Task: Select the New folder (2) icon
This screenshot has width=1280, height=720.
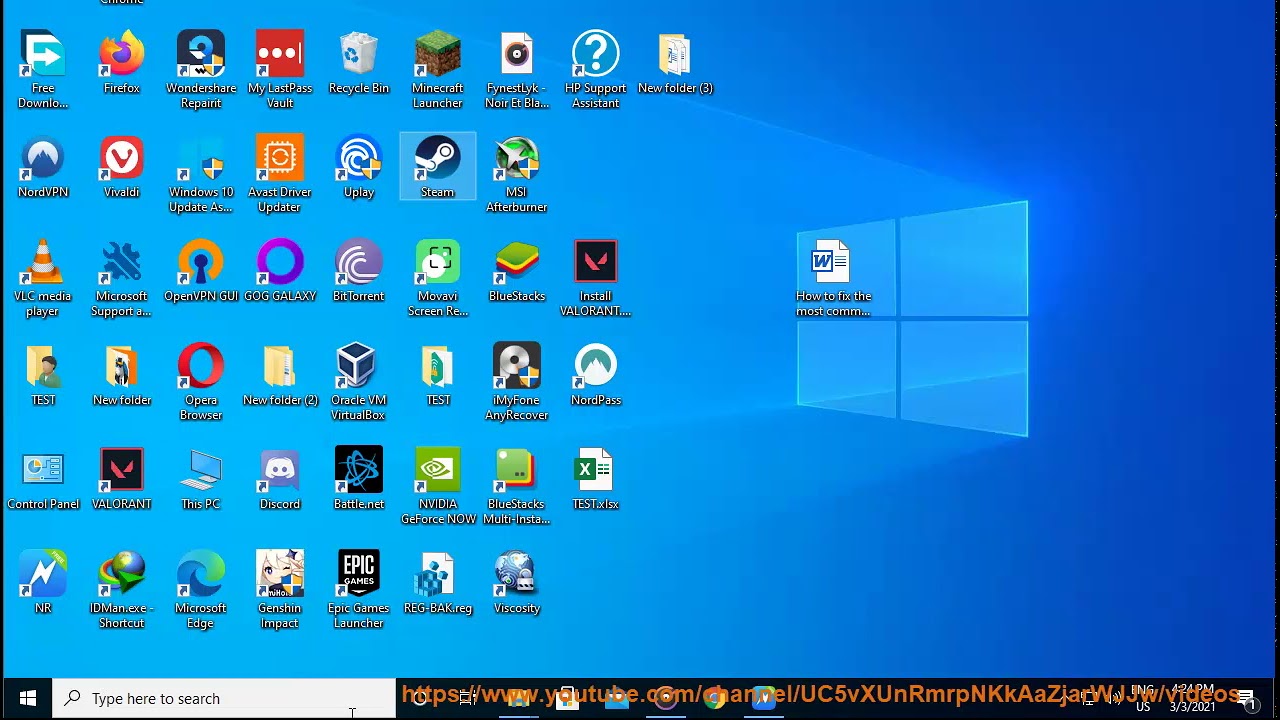Action: click(280, 366)
